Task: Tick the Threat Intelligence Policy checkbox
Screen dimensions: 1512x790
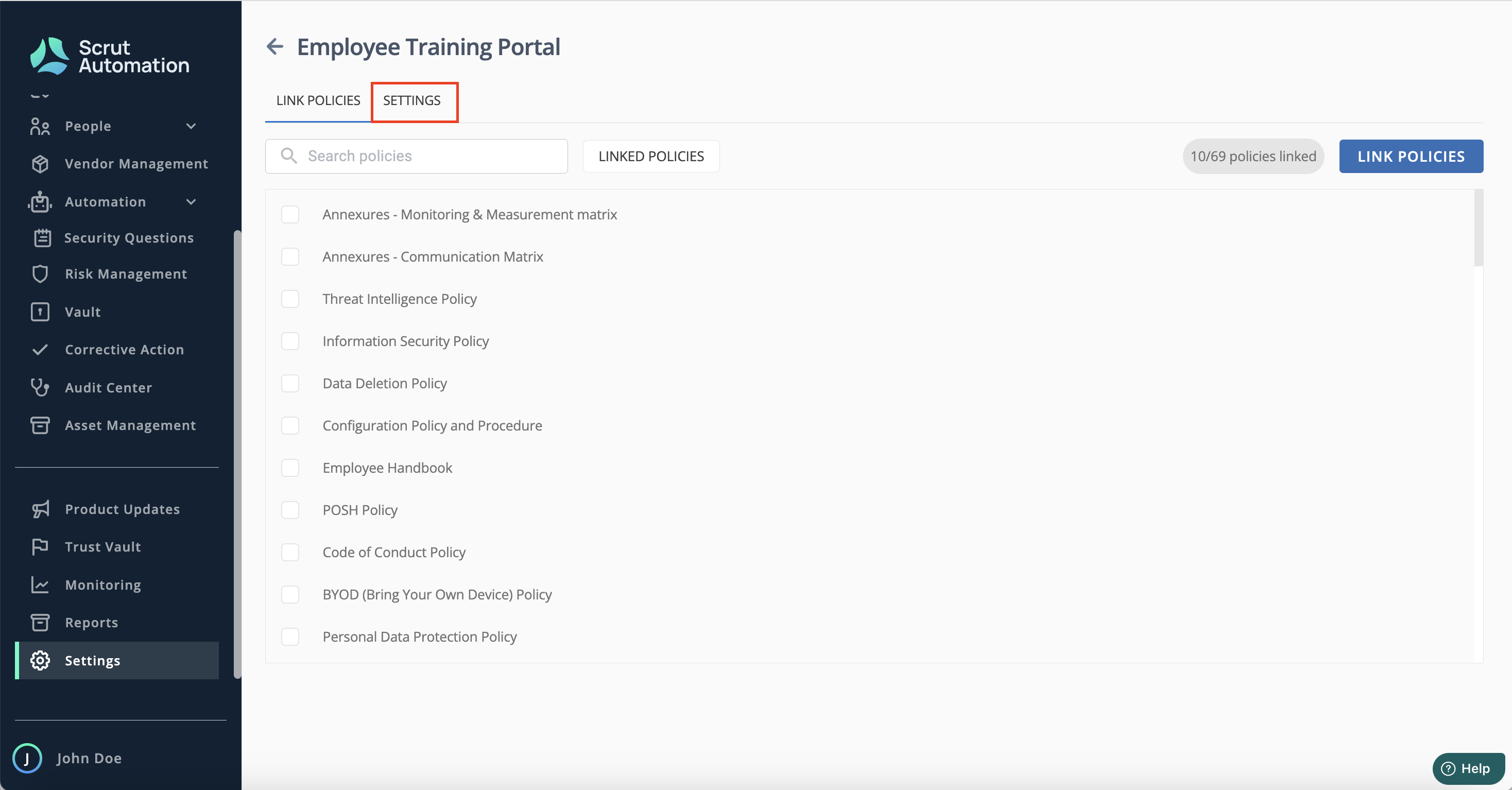Action: (x=290, y=299)
